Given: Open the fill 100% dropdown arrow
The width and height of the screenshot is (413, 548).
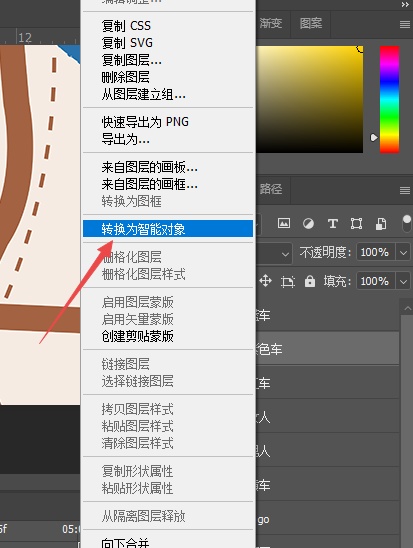Looking at the screenshot, I should coord(403,281).
